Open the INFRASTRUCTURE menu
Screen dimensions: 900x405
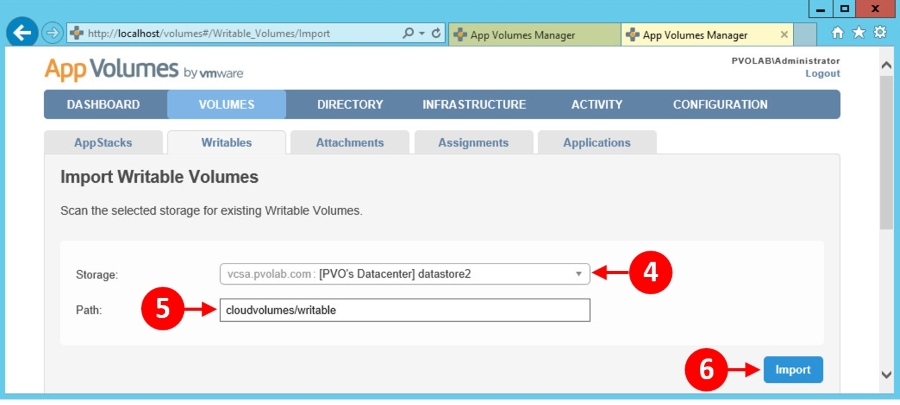click(474, 104)
